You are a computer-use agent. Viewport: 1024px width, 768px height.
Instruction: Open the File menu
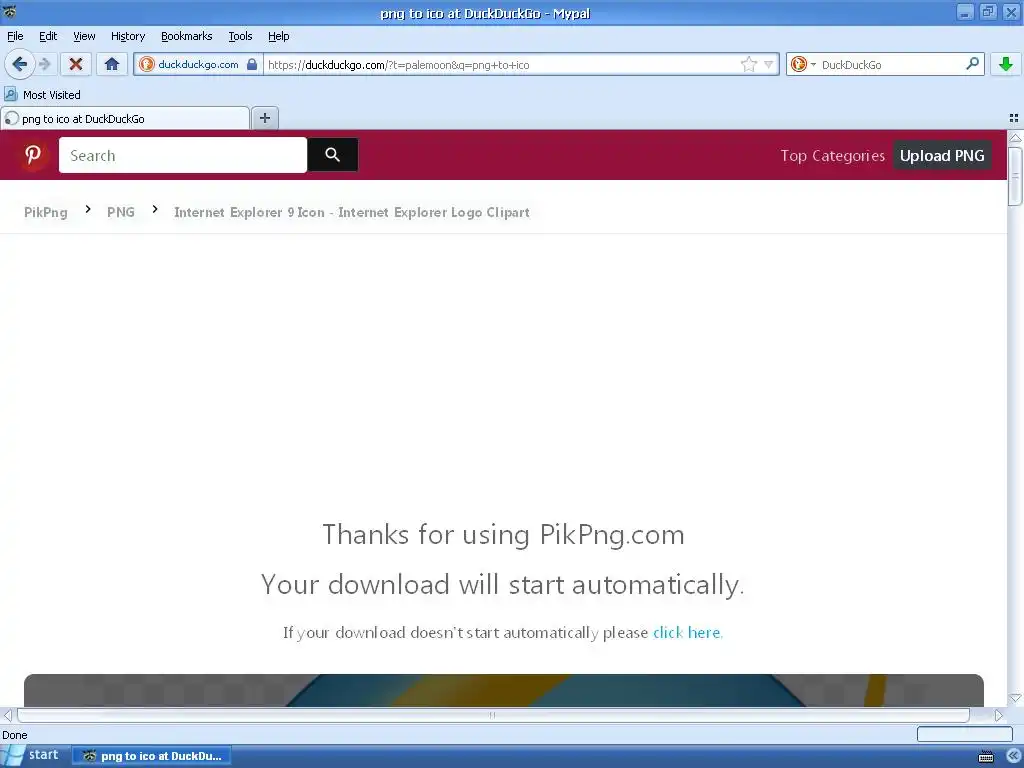(15, 37)
